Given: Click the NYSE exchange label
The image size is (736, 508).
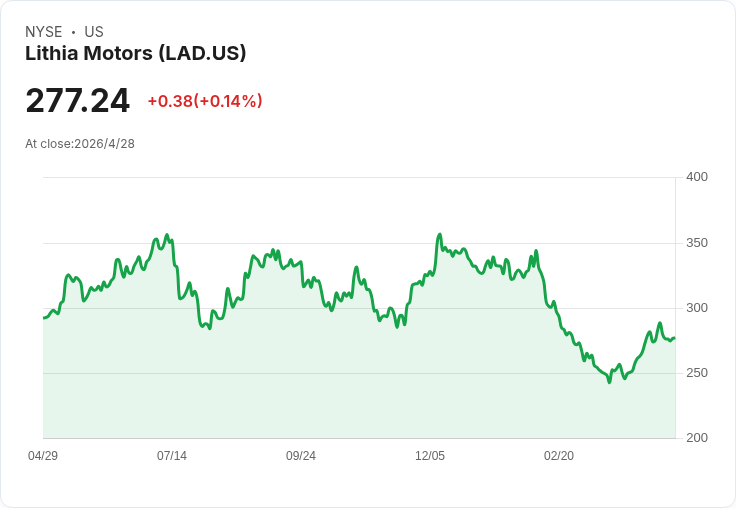Looking at the screenshot, I should coord(43,32).
